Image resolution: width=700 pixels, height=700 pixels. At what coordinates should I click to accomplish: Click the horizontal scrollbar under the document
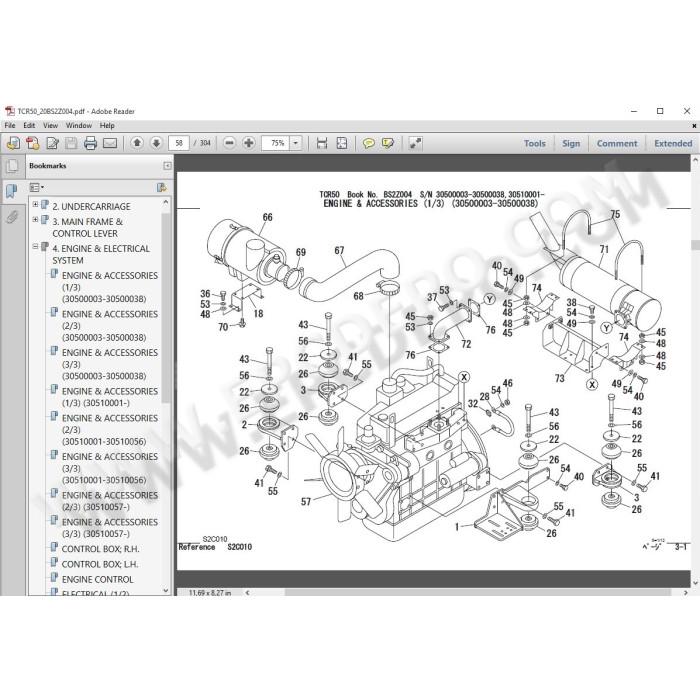478,592
